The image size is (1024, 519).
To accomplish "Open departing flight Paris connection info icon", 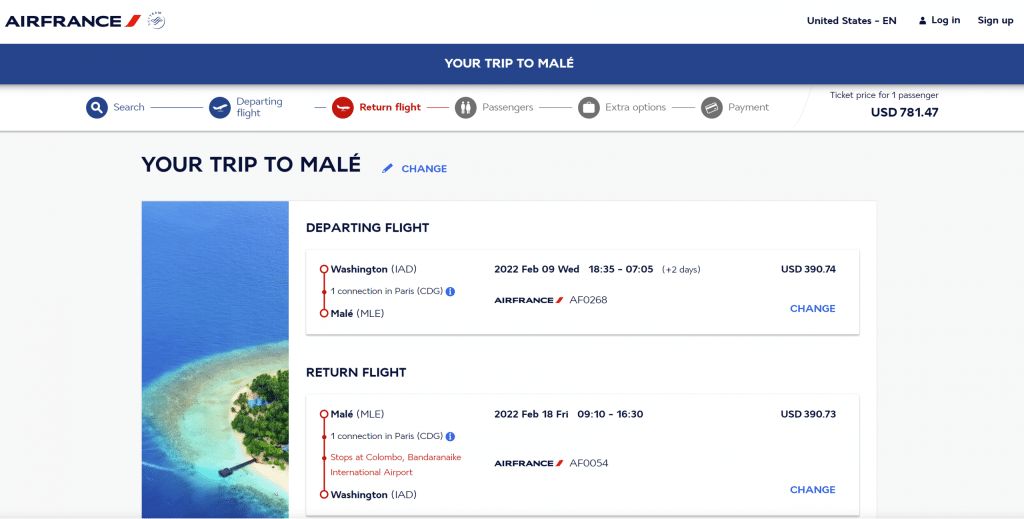I will tap(450, 291).
